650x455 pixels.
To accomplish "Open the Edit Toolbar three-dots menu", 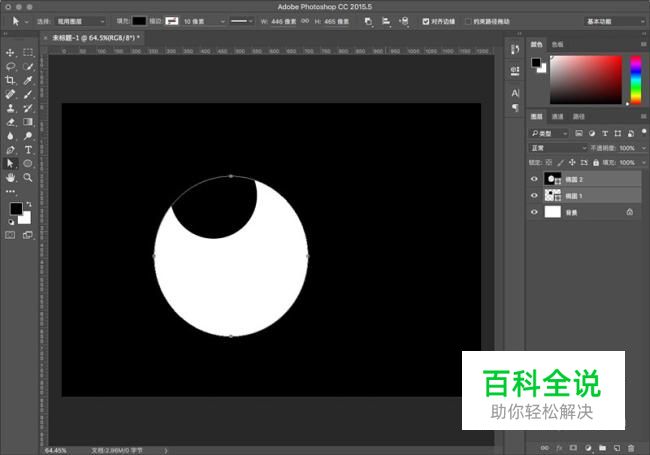I will (x=10, y=191).
